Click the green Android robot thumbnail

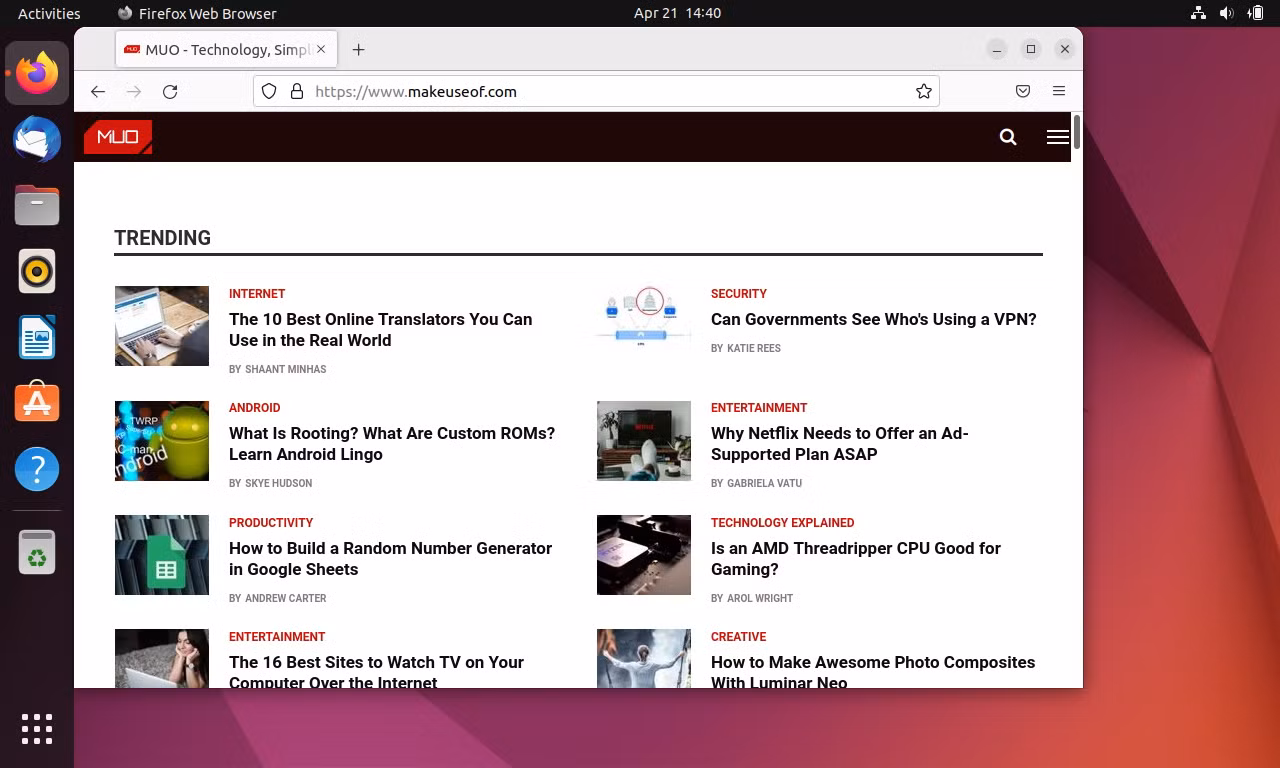pyautogui.click(x=162, y=441)
